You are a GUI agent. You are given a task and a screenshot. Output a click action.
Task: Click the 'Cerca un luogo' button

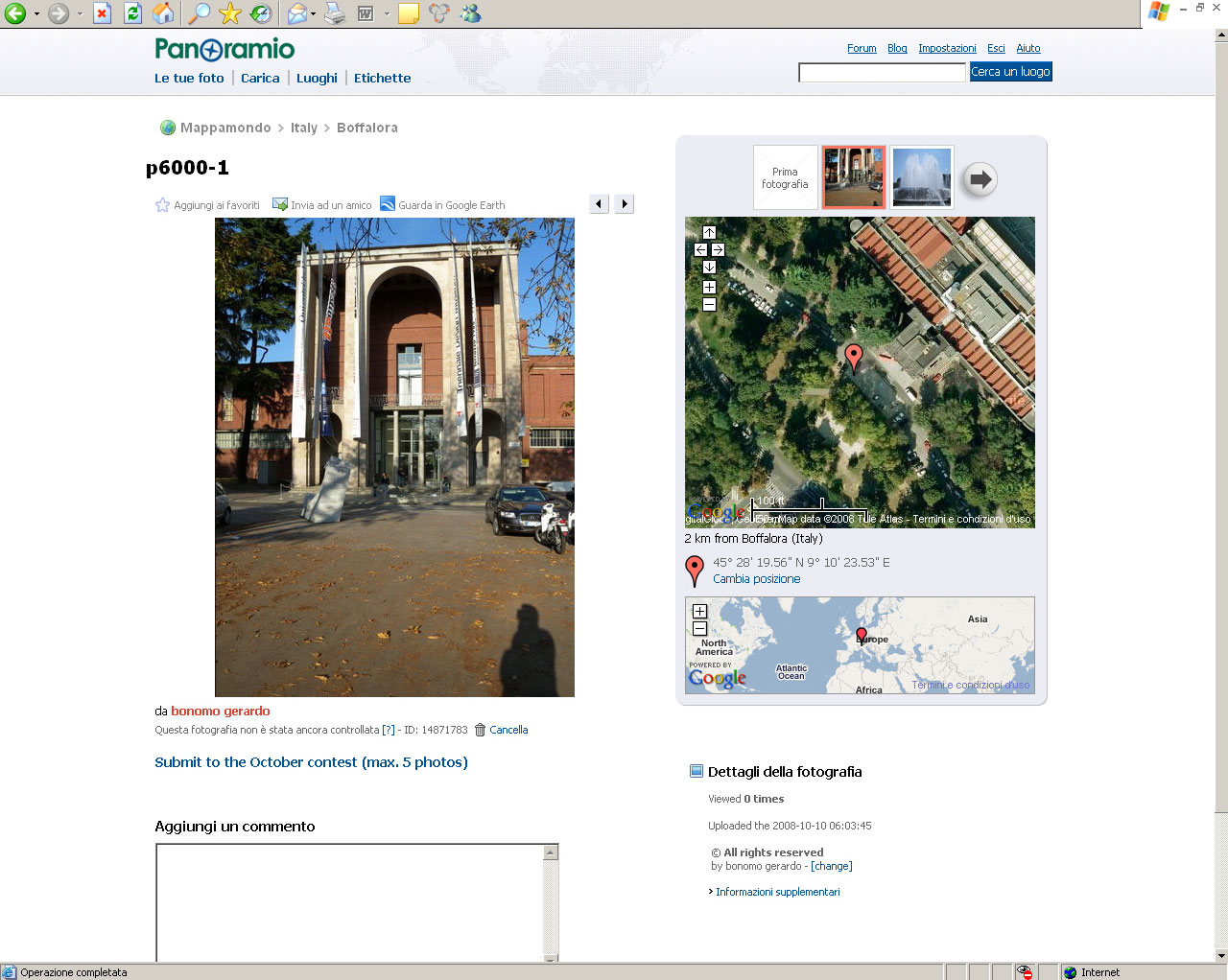pyautogui.click(x=1011, y=72)
